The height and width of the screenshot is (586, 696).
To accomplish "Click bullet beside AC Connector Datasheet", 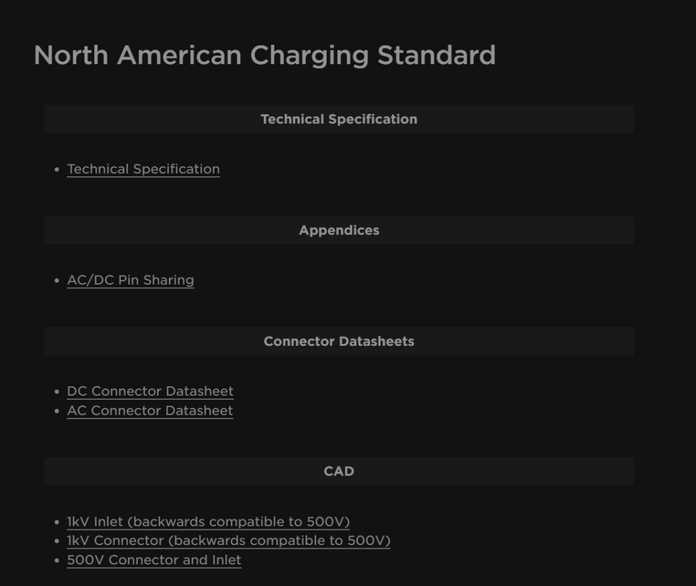I will point(56,411).
